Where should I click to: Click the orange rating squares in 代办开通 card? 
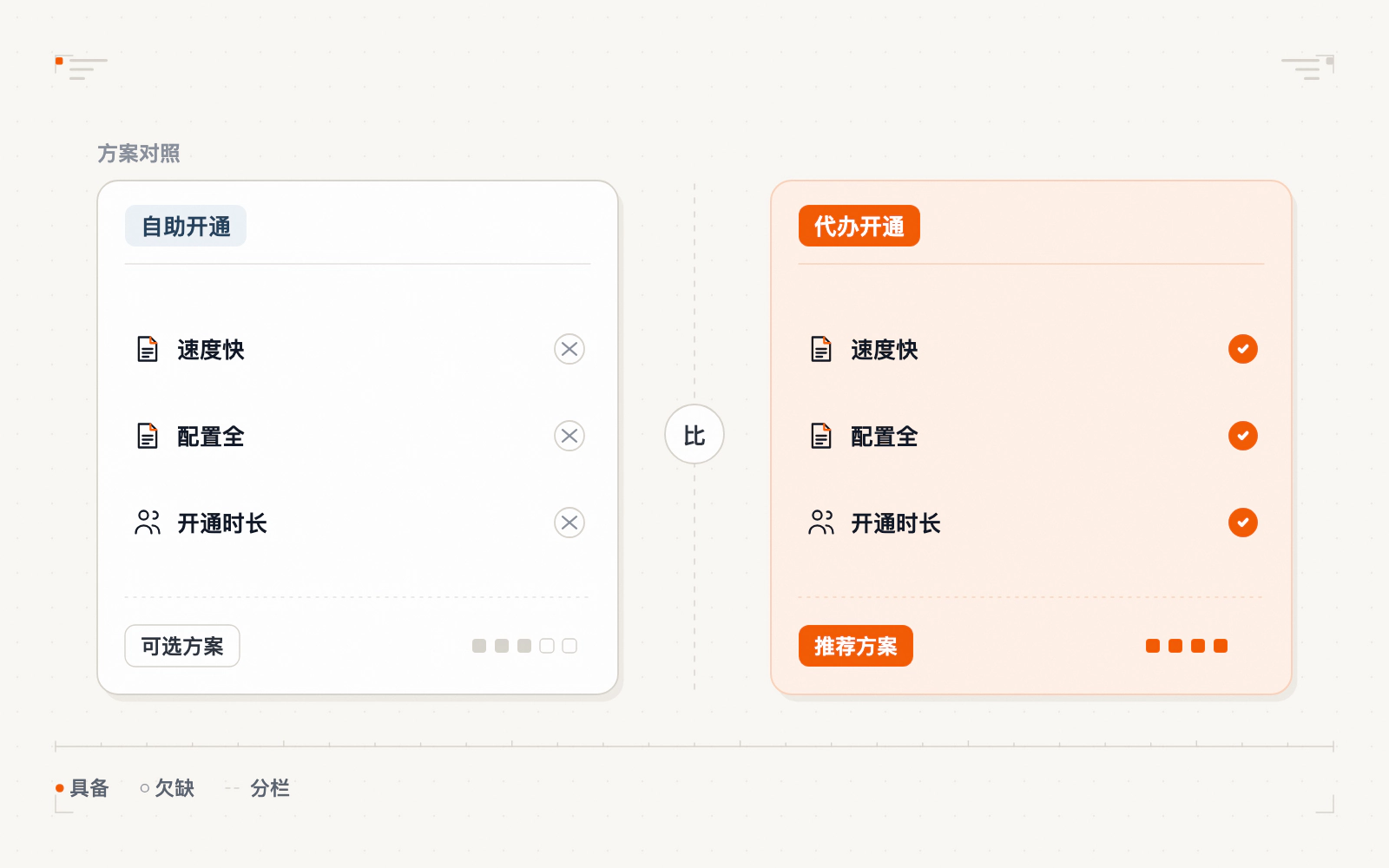pos(1187,646)
